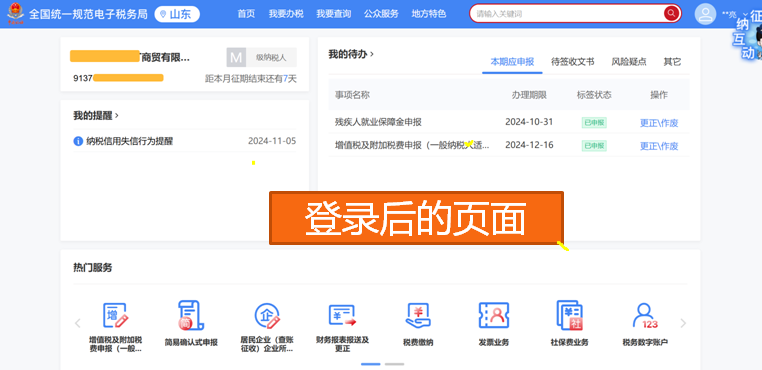Switch to the 其它 tab
This screenshot has width=762, height=370.
click(x=673, y=62)
